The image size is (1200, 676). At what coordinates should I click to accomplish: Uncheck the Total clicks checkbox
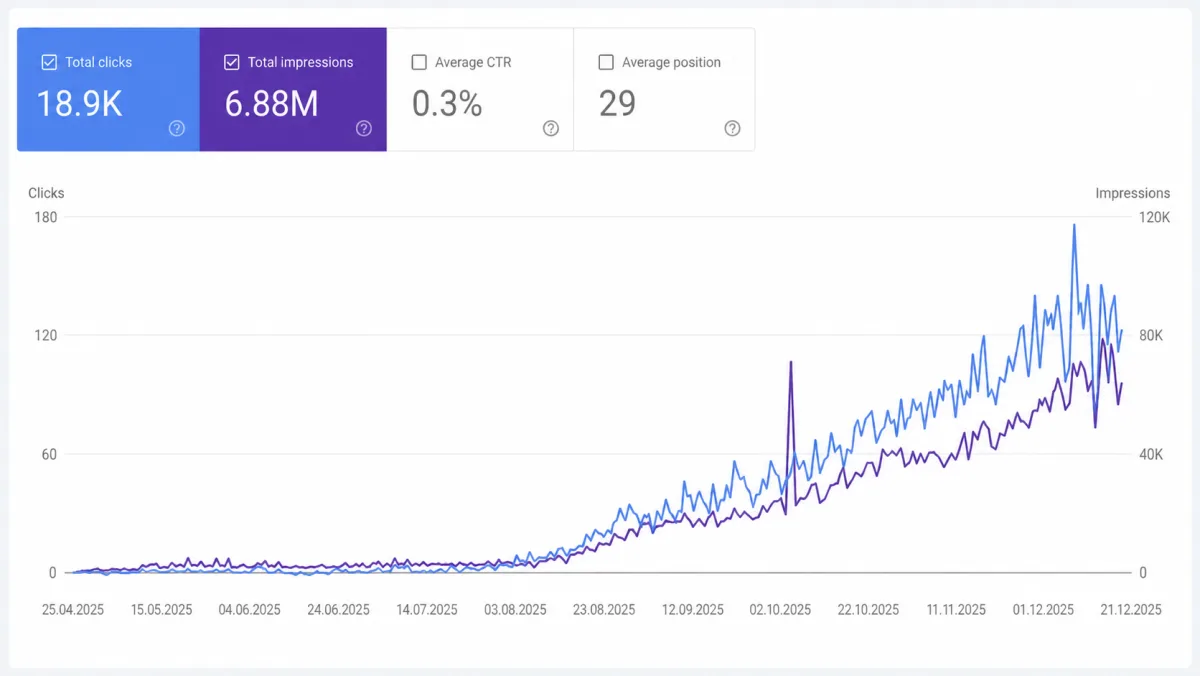pos(49,62)
